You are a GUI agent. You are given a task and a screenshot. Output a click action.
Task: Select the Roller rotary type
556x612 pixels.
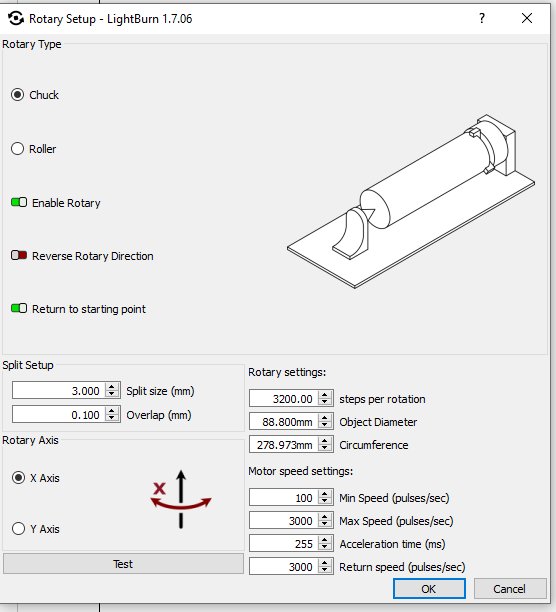pyautogui.click(x=18, y=149)
